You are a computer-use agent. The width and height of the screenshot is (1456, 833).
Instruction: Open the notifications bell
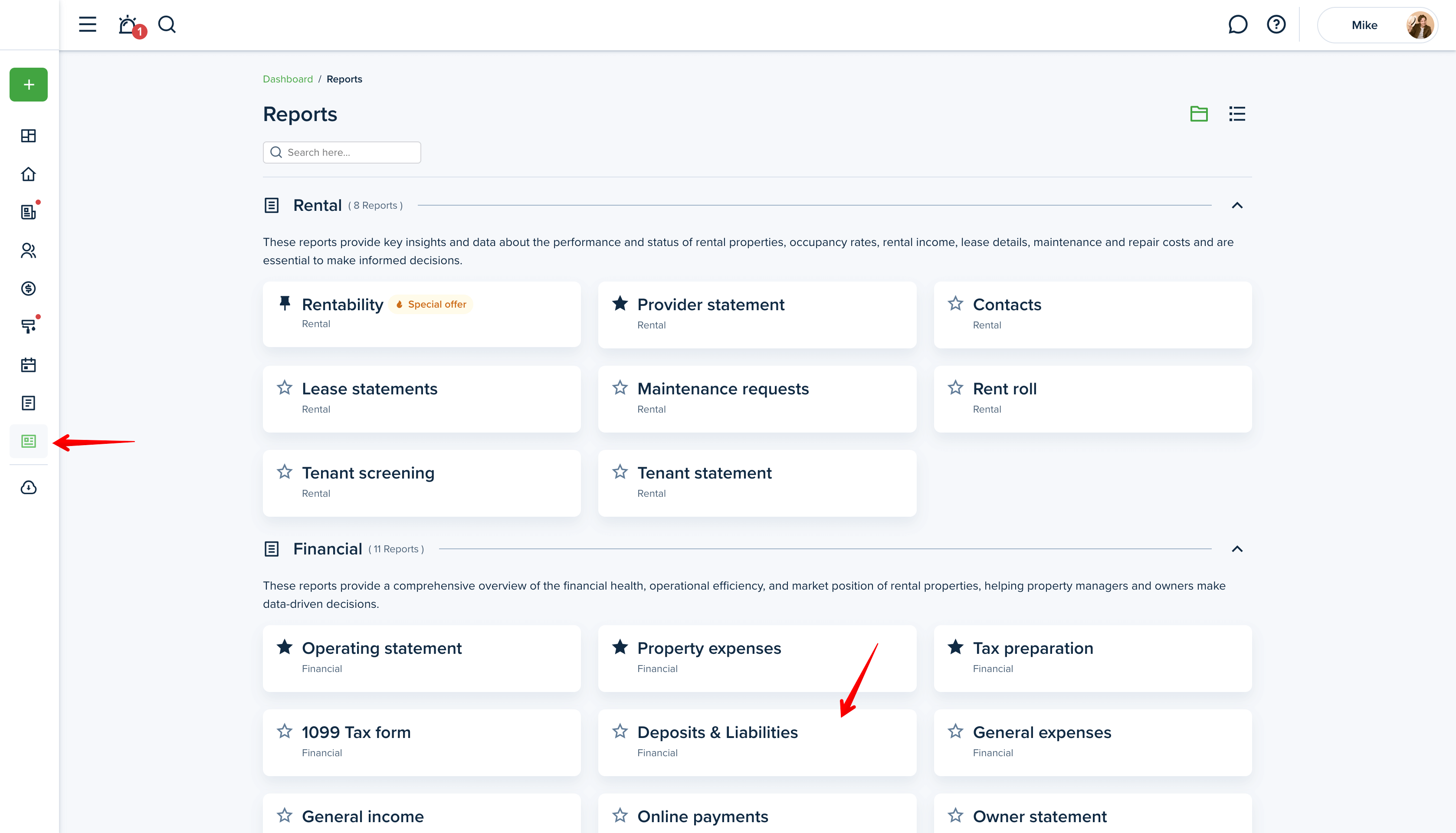click(x=128, y=25)
